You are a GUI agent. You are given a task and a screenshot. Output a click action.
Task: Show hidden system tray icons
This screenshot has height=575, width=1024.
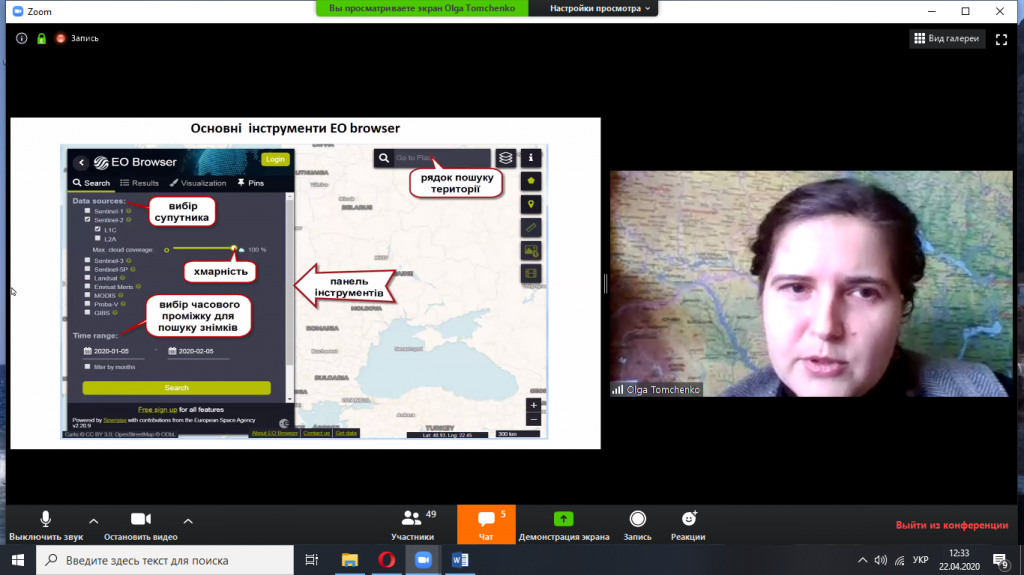(x=863, y=560)
